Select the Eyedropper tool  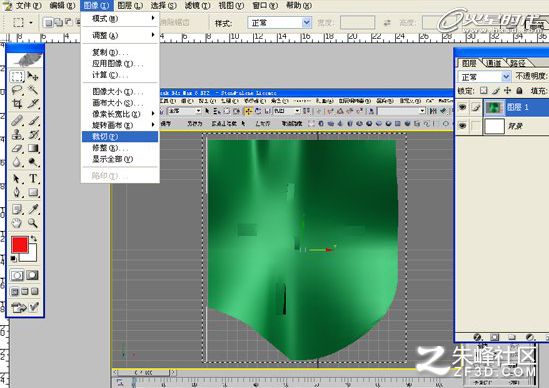pos(33,209)
